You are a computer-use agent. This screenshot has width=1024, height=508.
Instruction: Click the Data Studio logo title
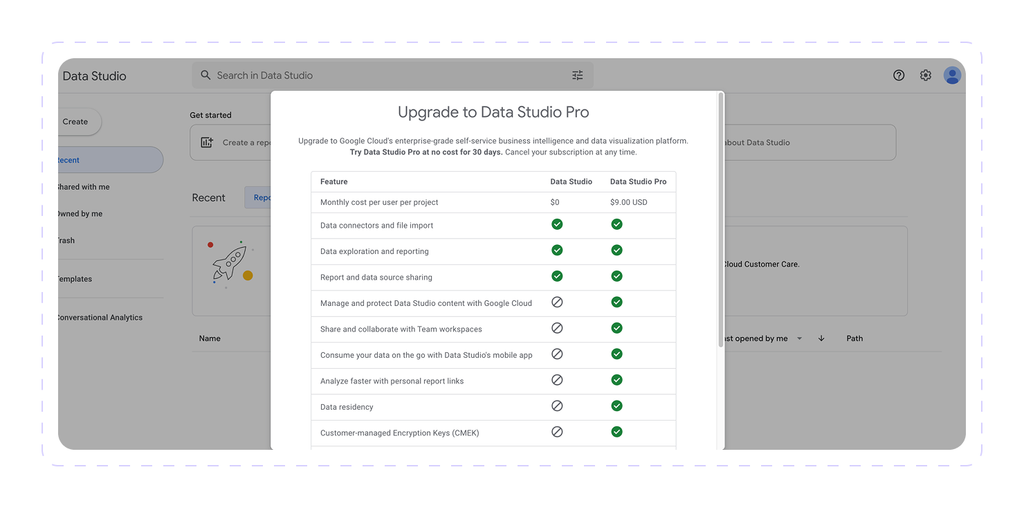[x=94, y=76]
